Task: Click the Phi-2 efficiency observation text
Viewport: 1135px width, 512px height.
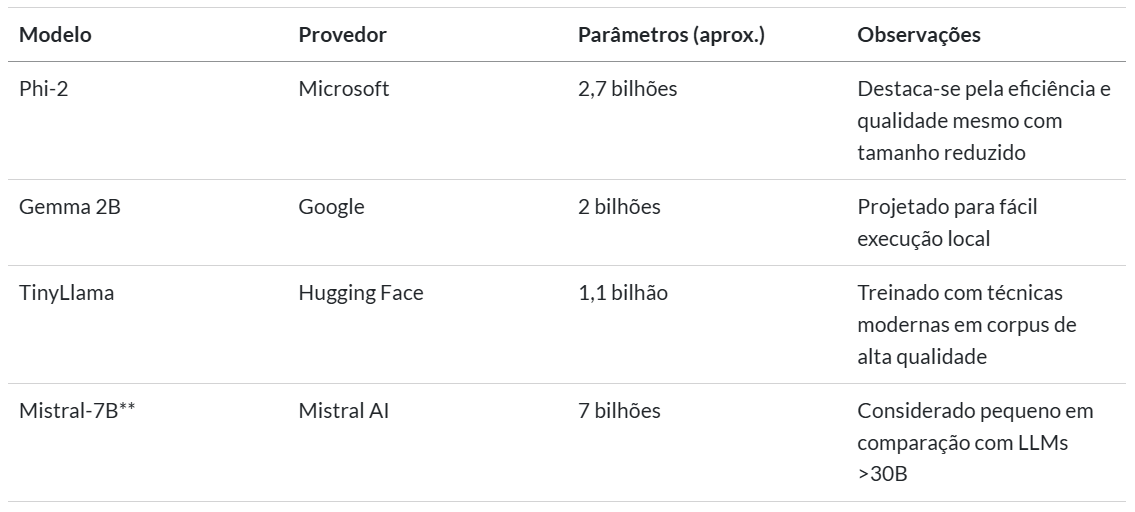Action: [984, 120]
